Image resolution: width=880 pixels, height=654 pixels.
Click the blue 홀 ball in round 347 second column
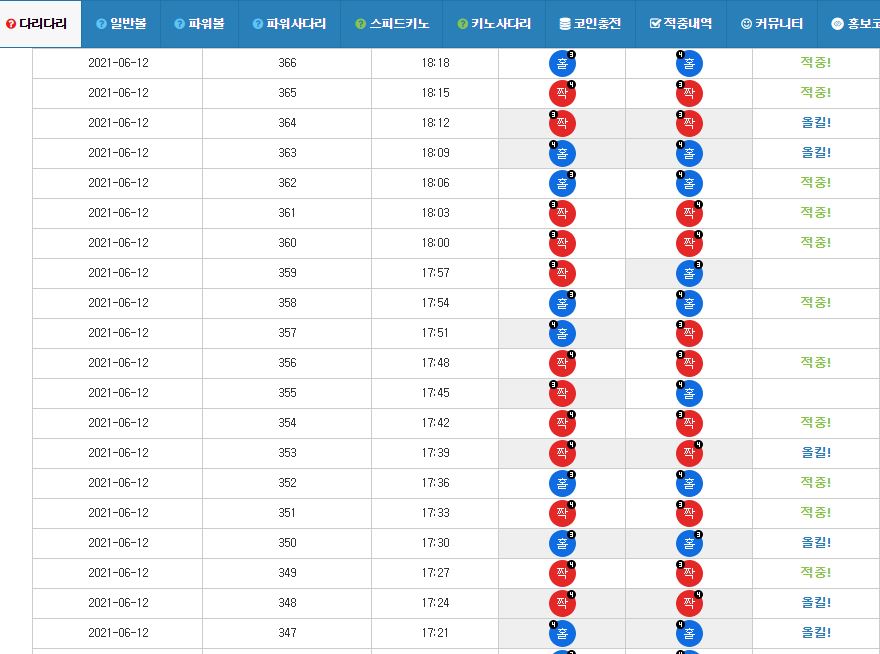point(689,633)
